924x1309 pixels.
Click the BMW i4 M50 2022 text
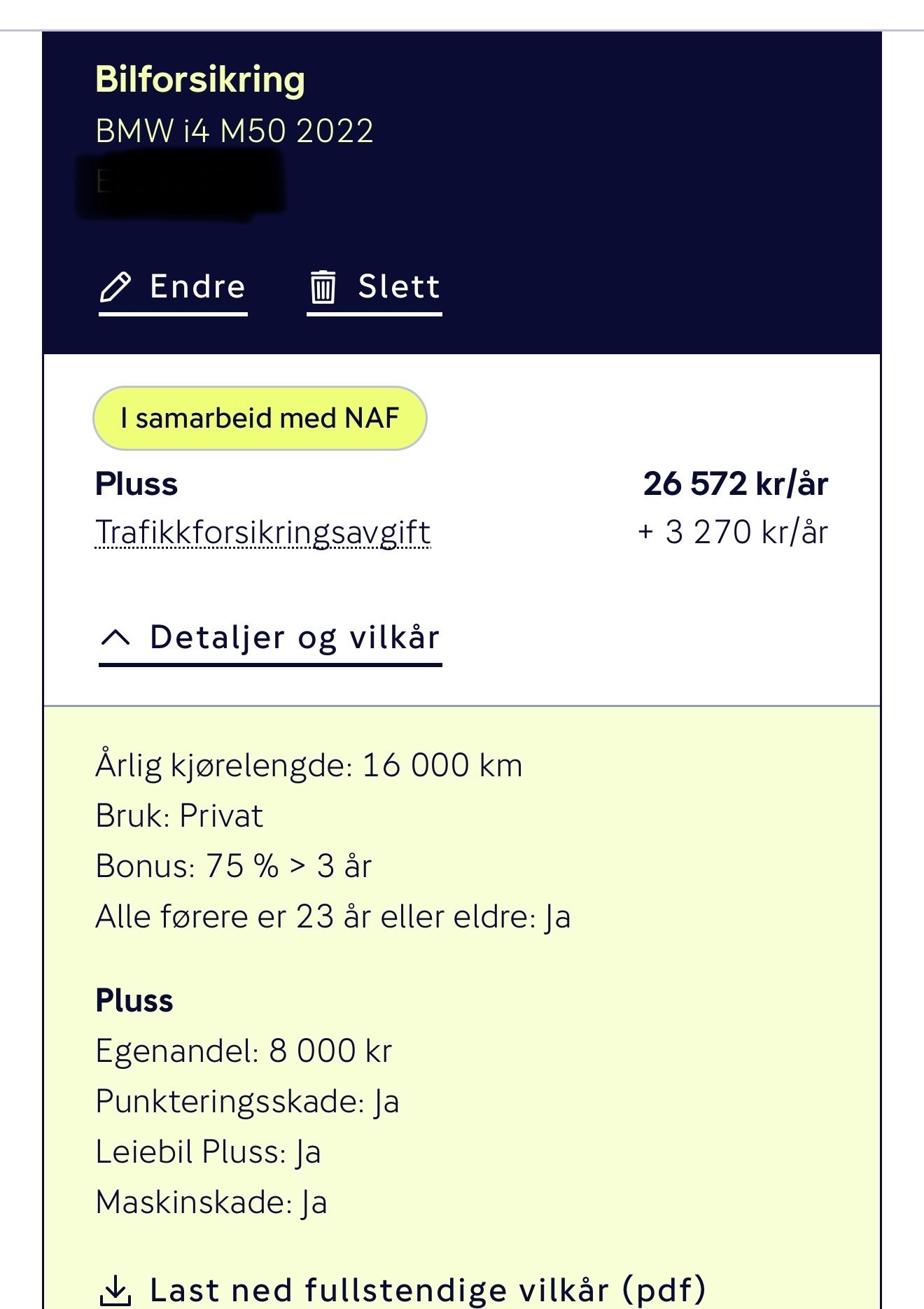(x=234, y=131)
